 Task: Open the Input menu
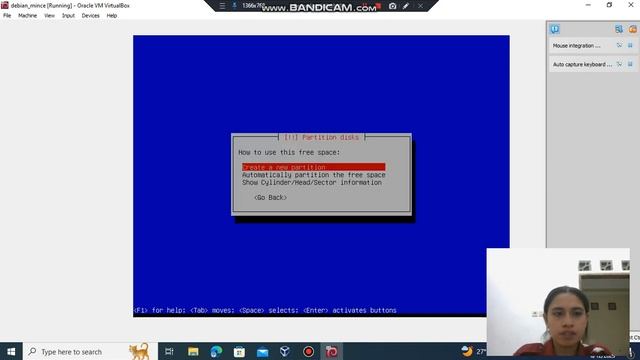[68, 16]
